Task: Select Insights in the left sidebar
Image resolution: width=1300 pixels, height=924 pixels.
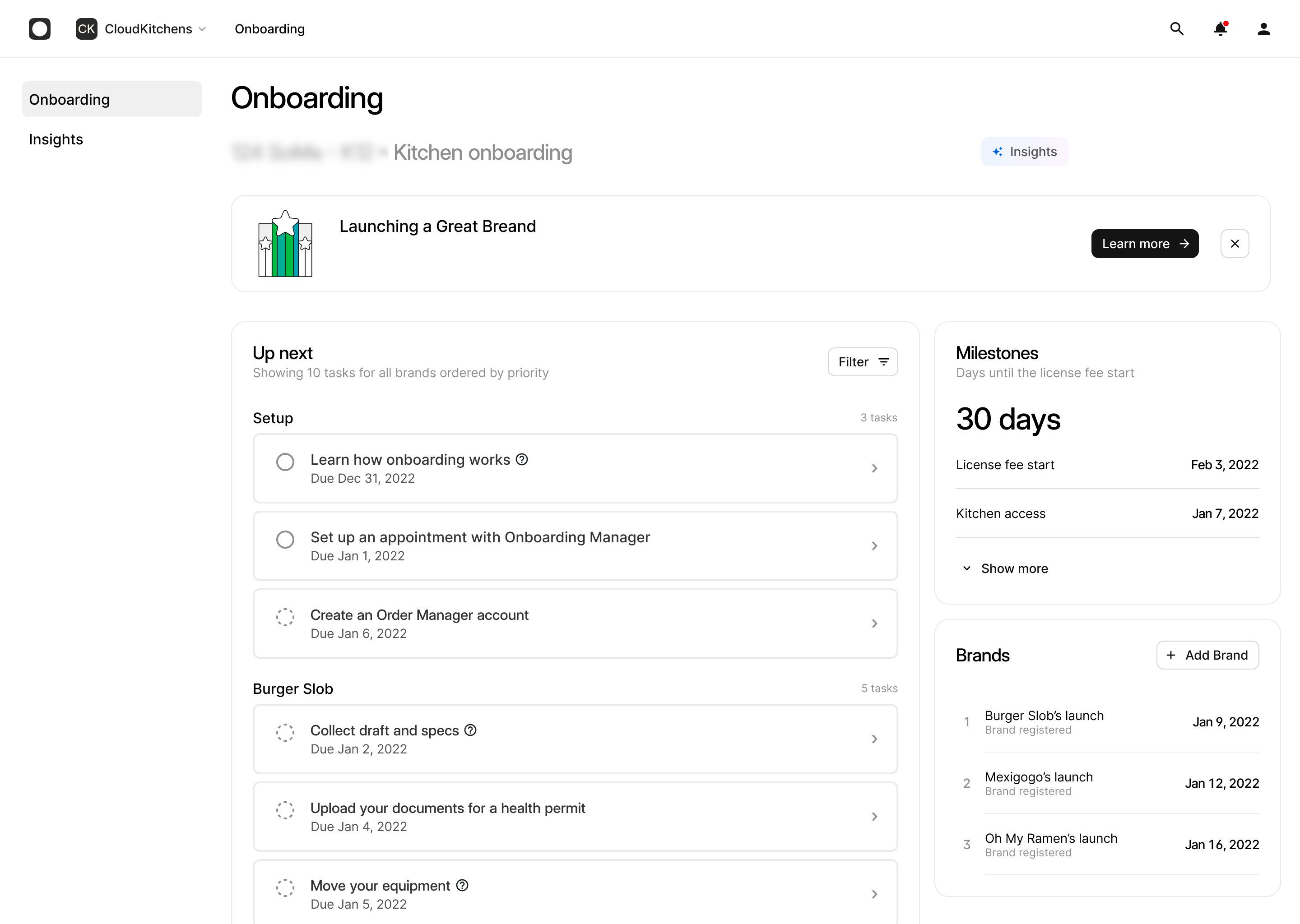Action: point(56,139)
